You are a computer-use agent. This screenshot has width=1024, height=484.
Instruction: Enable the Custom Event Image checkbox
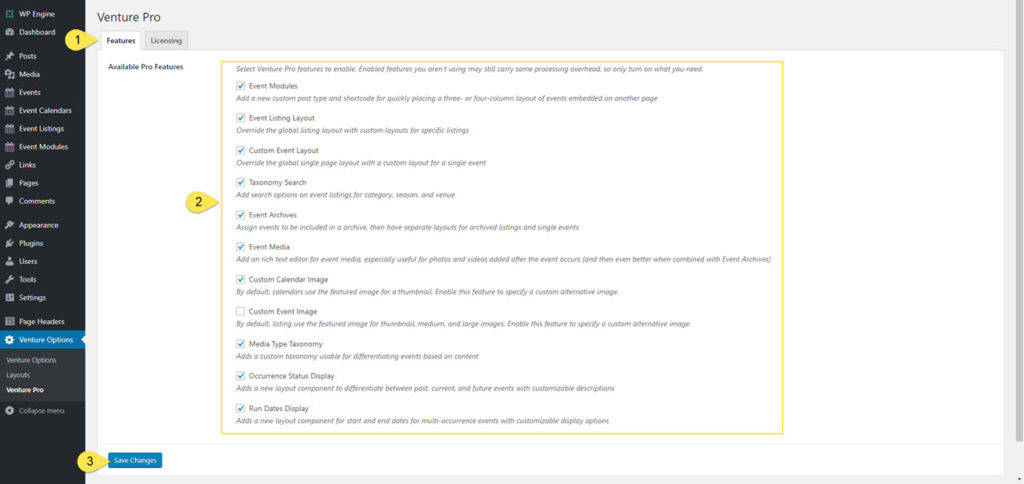(x=240, y=312)
